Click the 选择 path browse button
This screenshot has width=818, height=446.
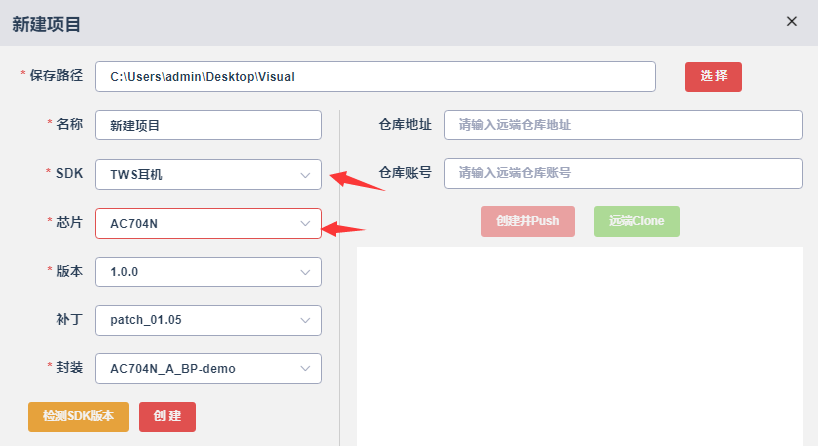[x=713, y=77]
